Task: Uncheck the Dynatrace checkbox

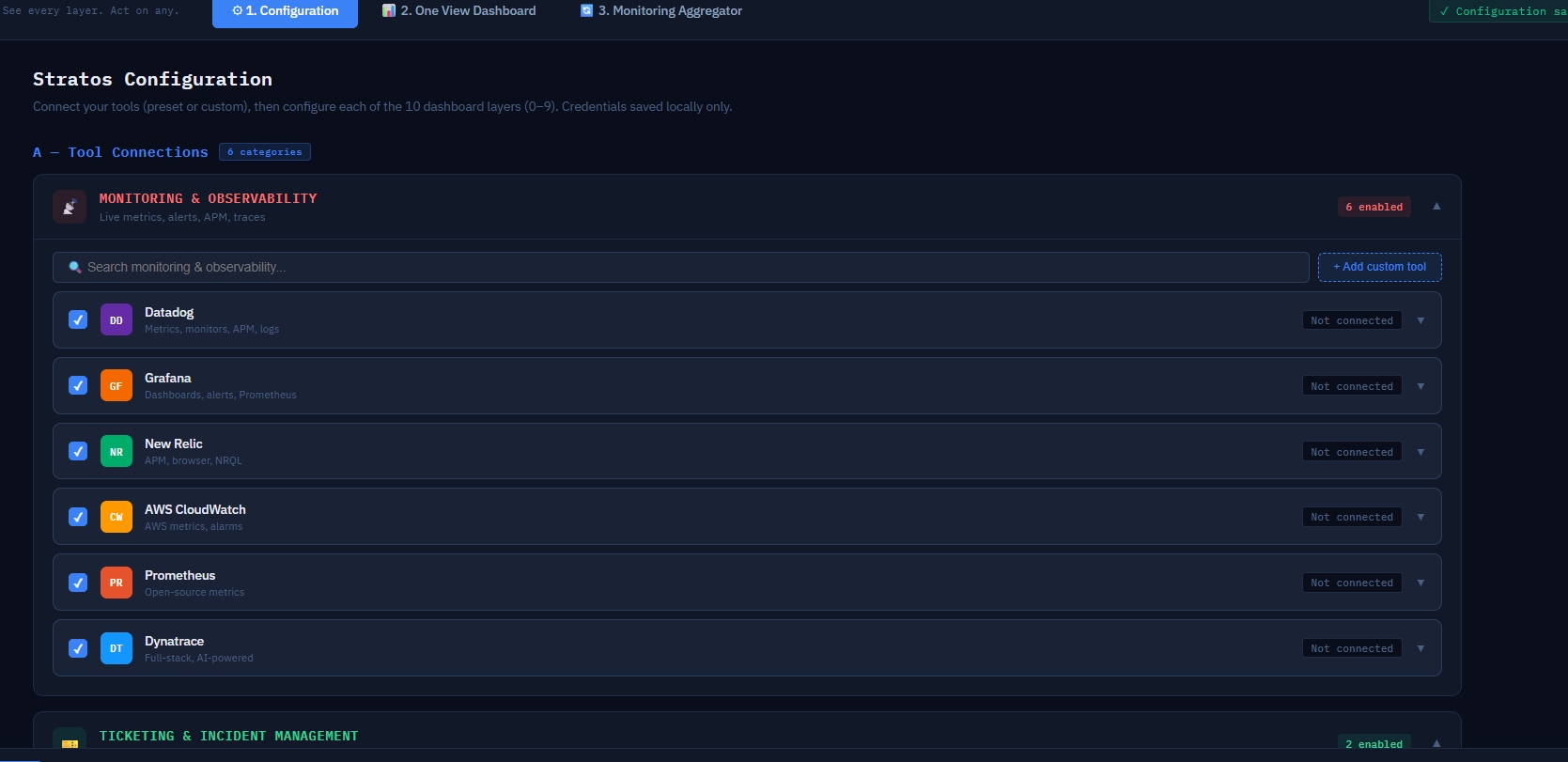Action: (79, 648)
